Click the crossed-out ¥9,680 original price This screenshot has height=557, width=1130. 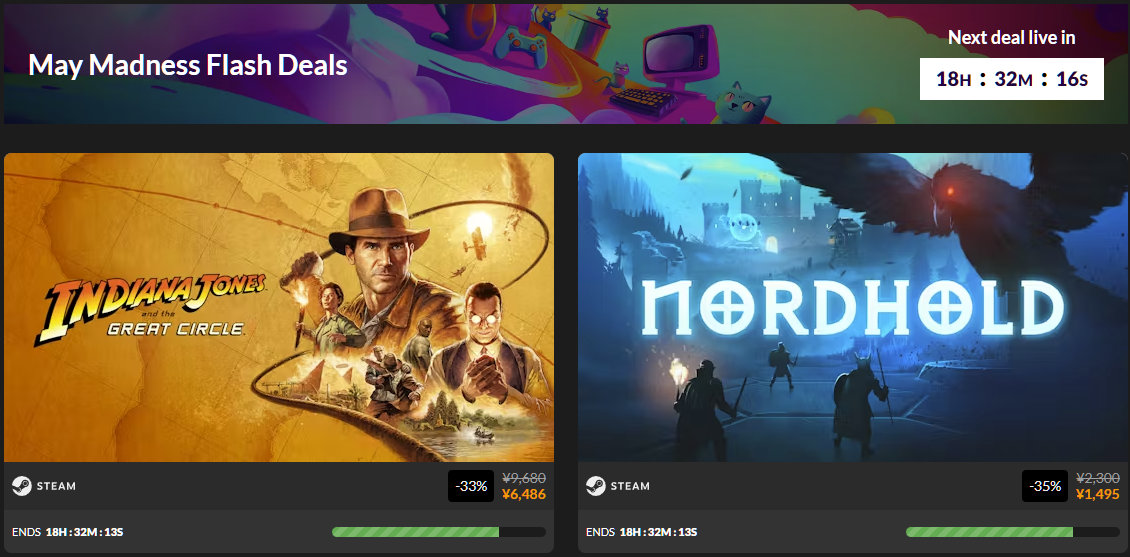coord(524,477)
